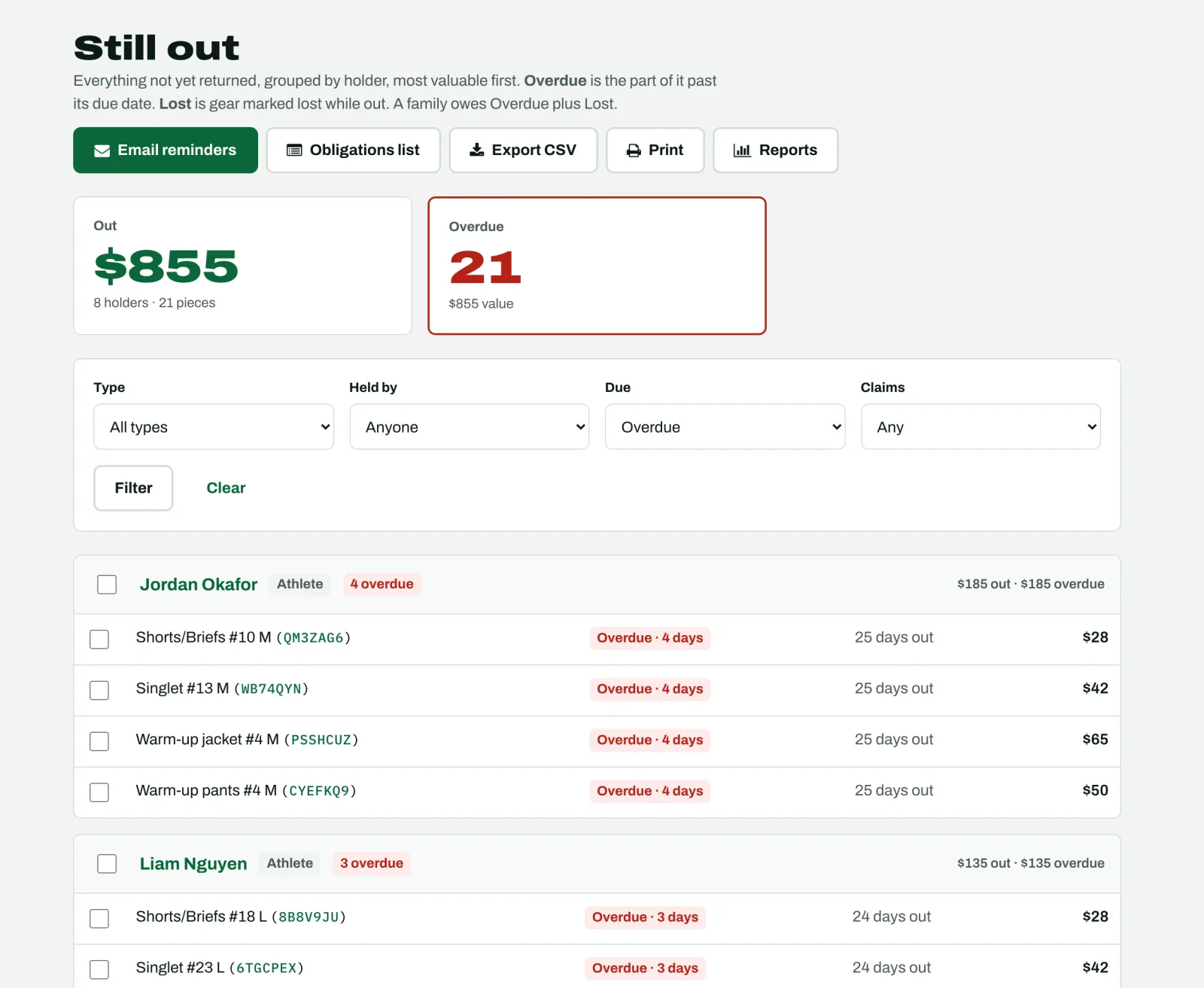Viewport: 1204px width, 988px height.
Task: Click item code QM3ZAG6
Action: [313, 638]
